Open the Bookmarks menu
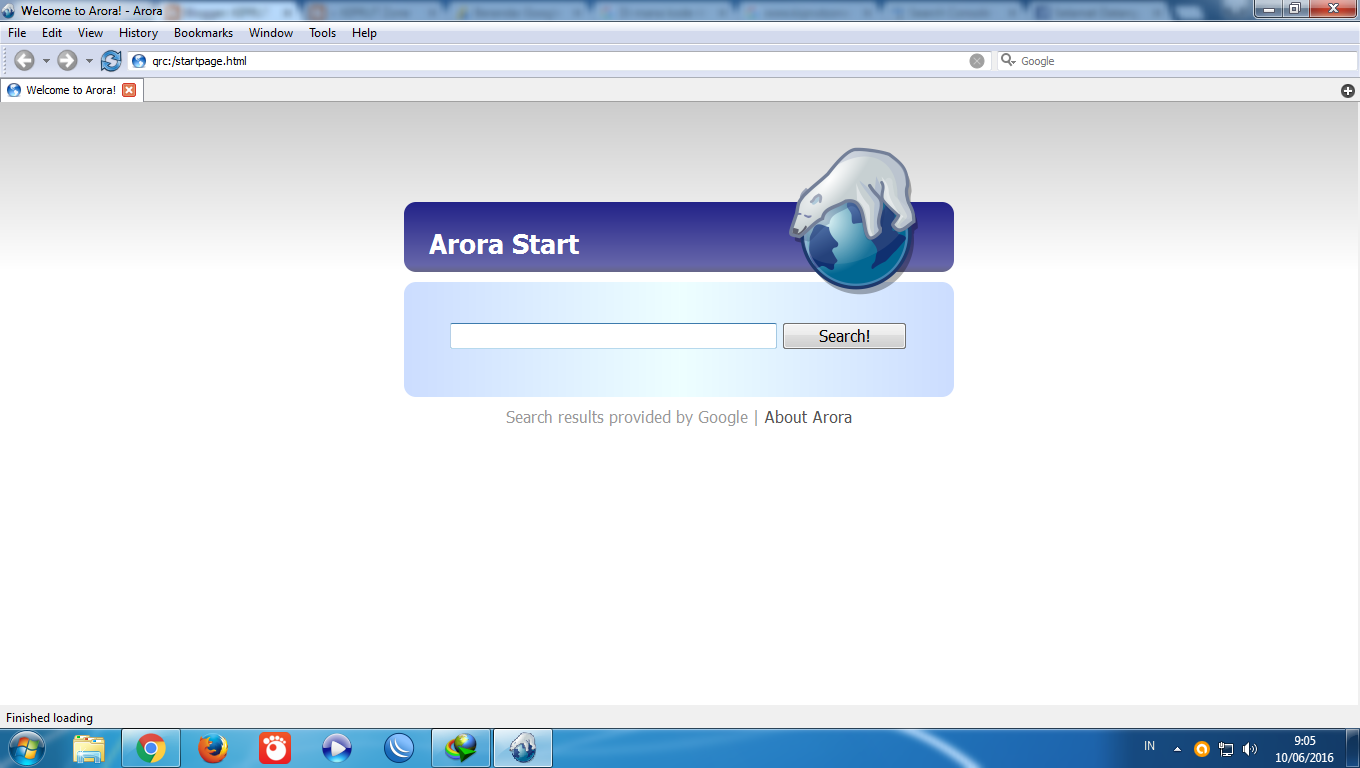The height and width of the screenshot is (768, 1360). click(x=203, y=32)
